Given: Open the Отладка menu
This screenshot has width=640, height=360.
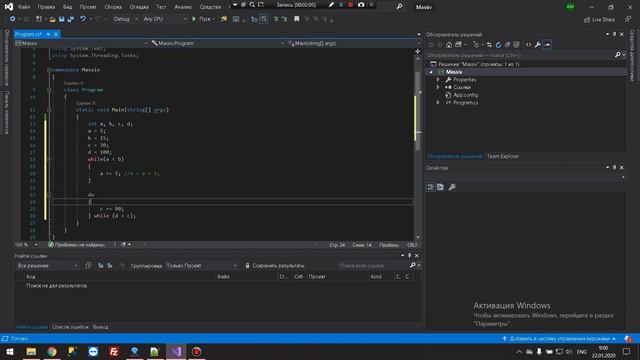Looking at the screenshot, I should [x=139, y=7].
